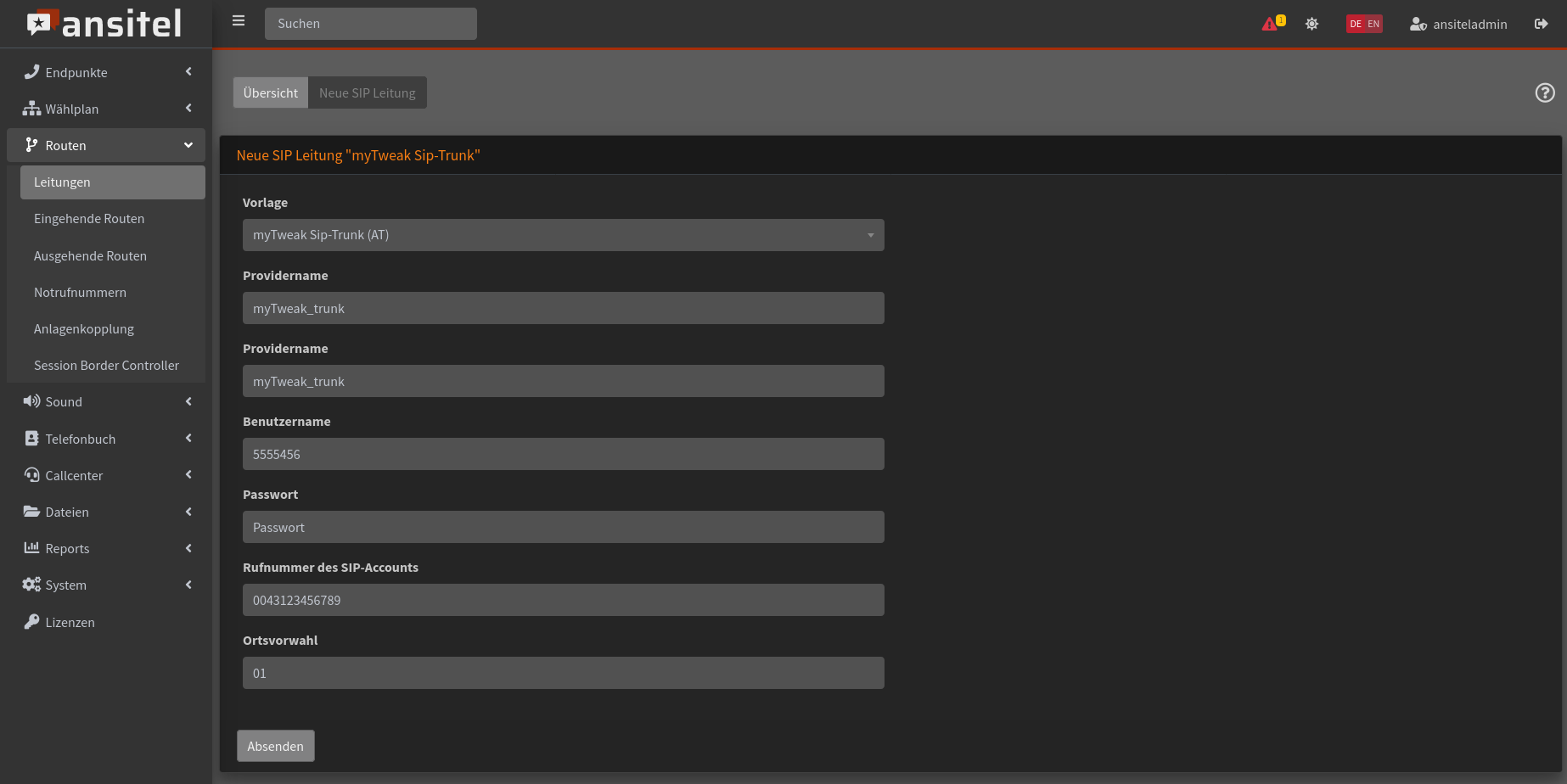Open the settings gear icon
This screenshot has width=1567, height=784.
1311,24
